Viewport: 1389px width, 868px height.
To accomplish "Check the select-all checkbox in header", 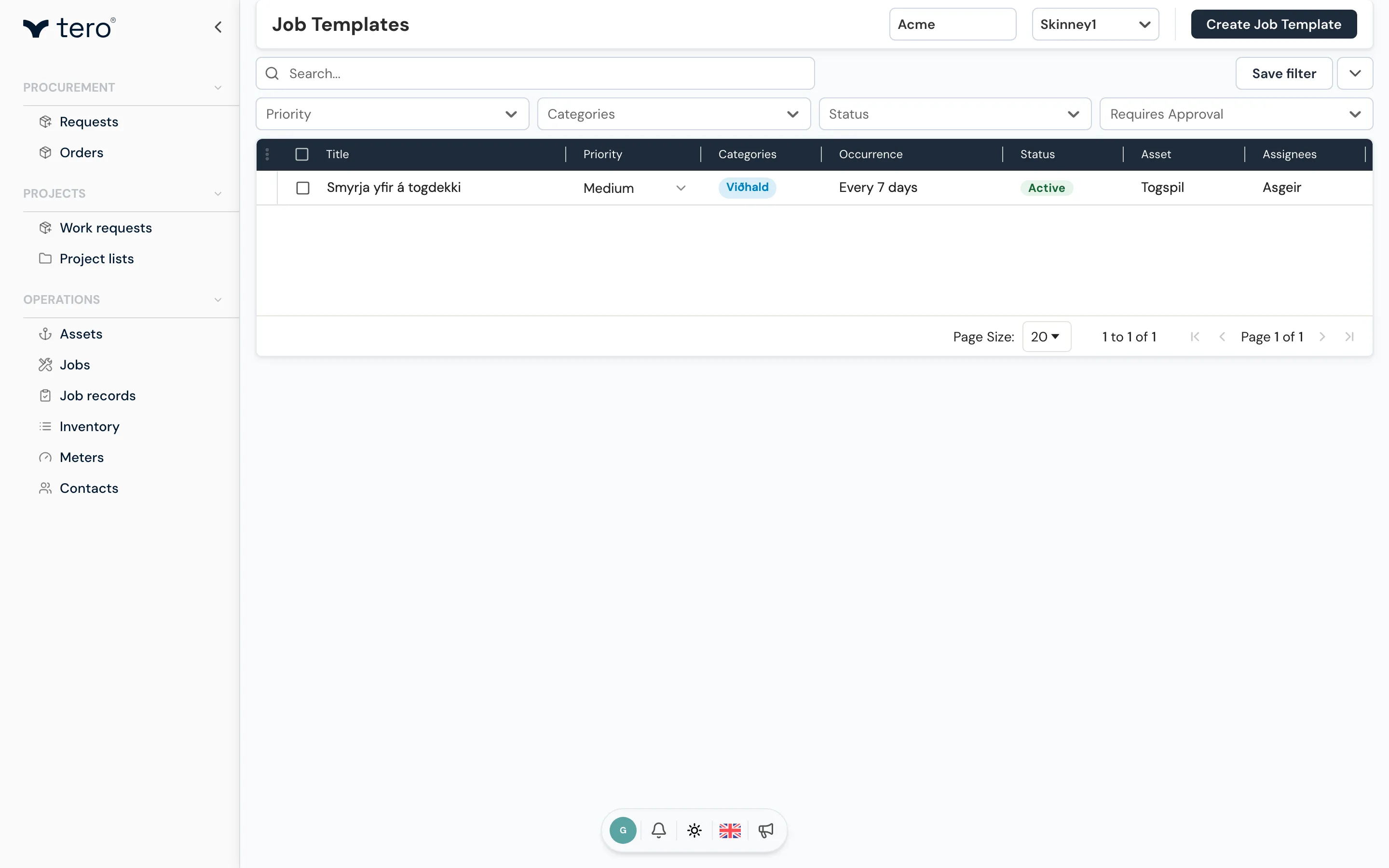I will click(302, 154).
